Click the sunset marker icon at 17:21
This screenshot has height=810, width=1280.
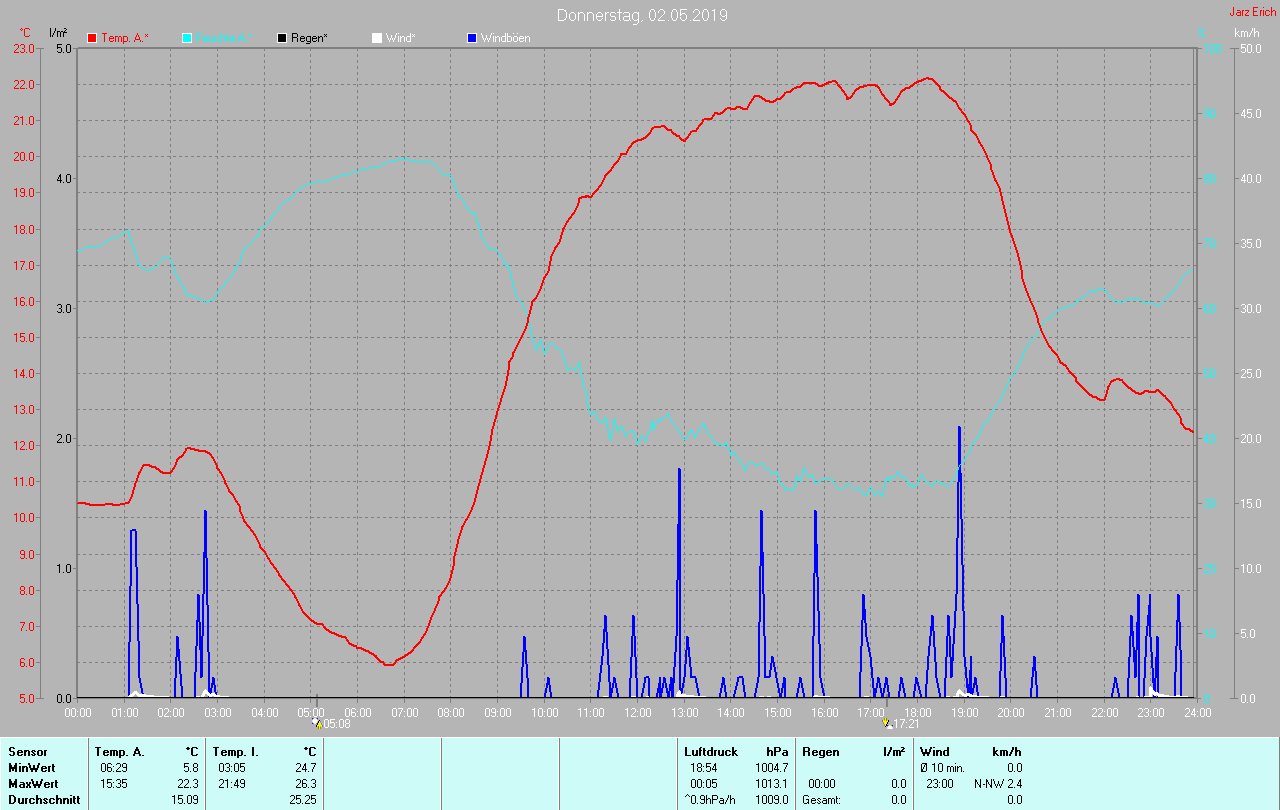coord(887,723)
